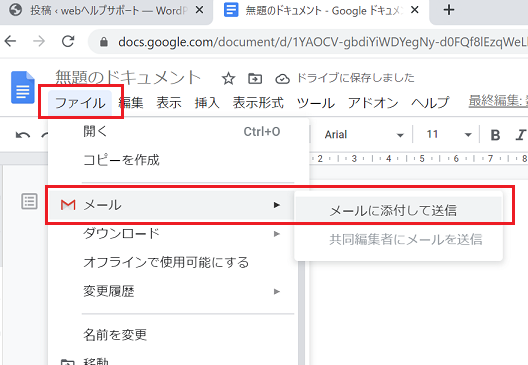528x365 pixels.
Task: Close the Google ドキュメント tab
Action: [415, 10]
